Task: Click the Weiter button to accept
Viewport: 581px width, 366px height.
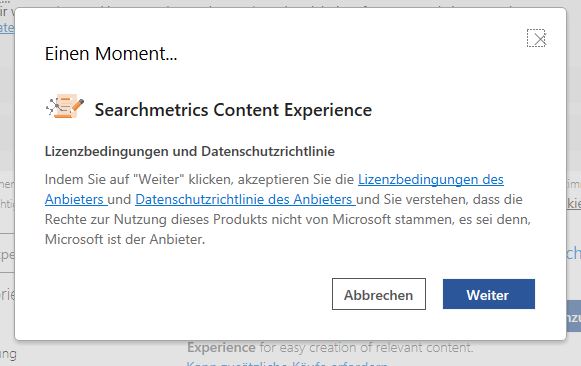Action: [489, 294]
